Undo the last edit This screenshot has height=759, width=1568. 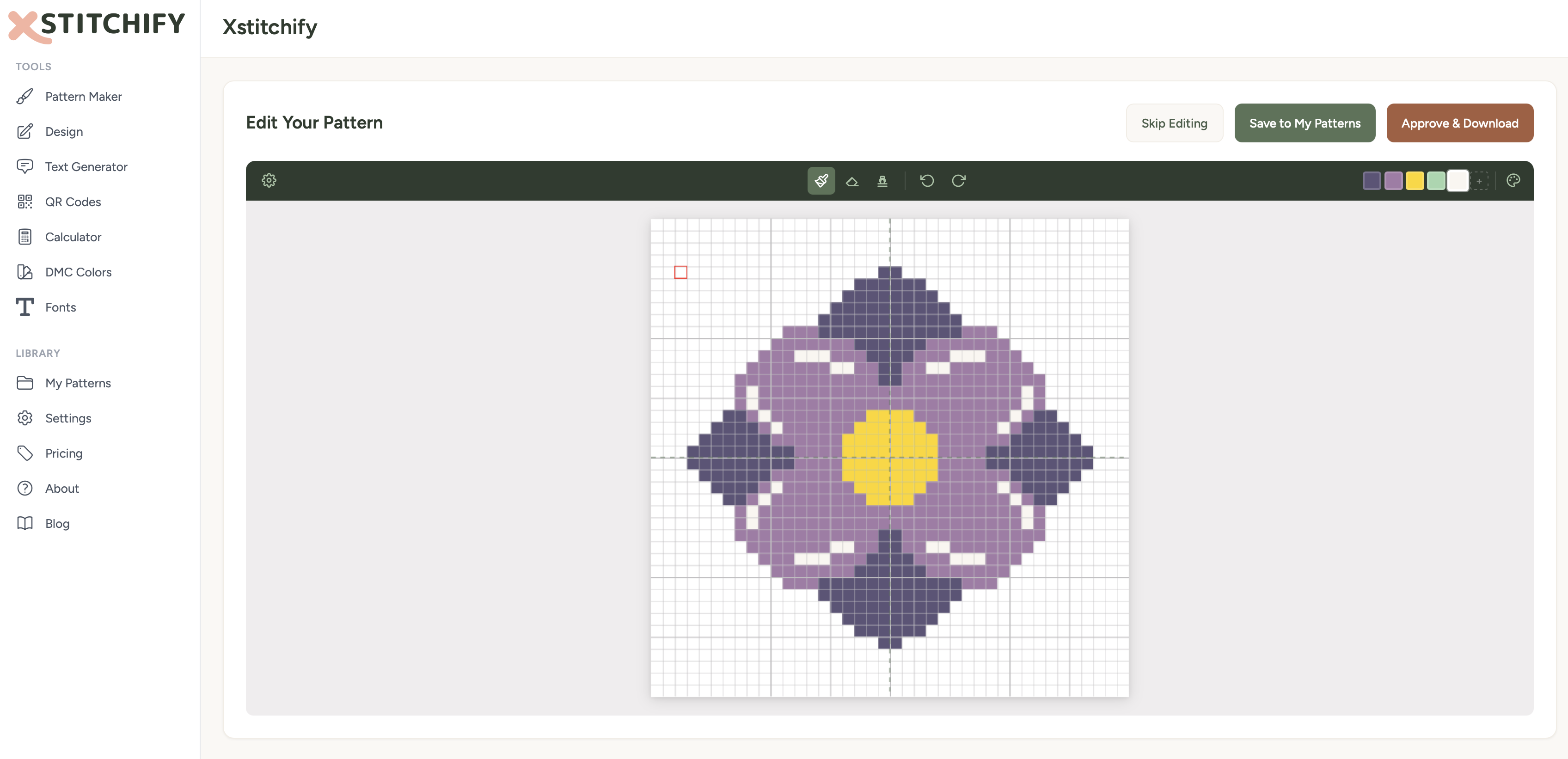click(x=927, y=180)
